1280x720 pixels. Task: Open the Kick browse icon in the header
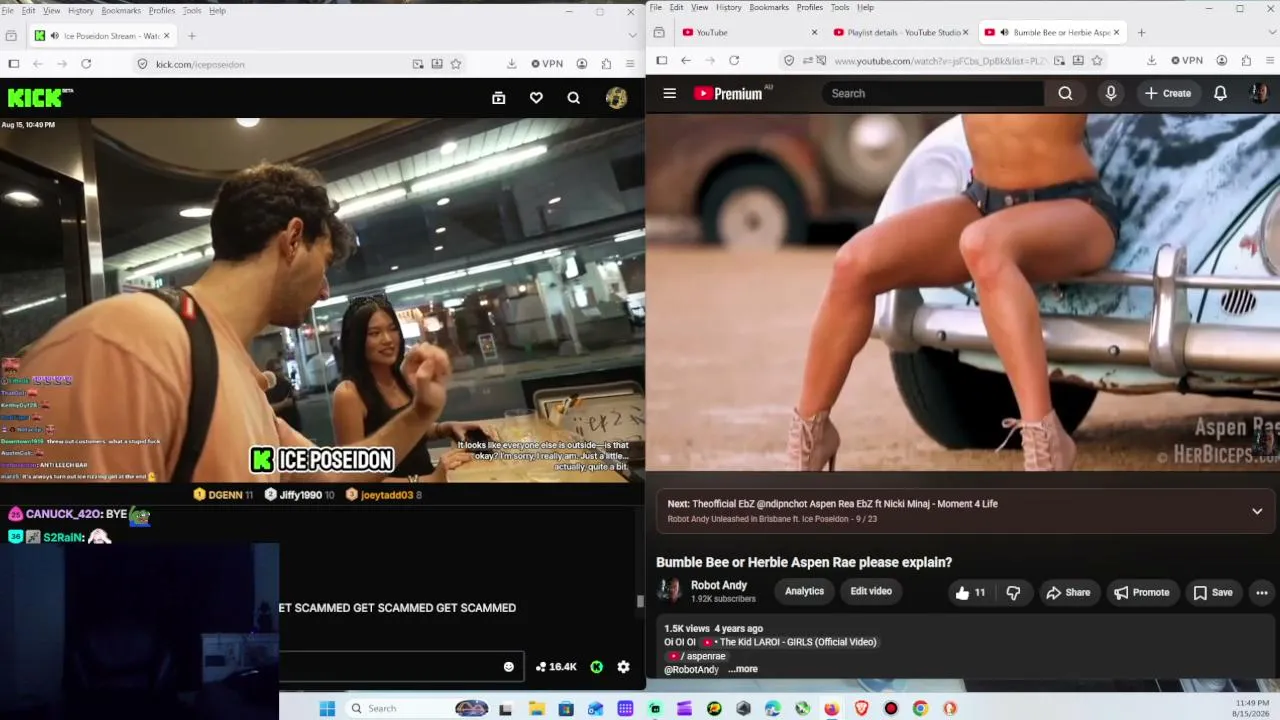click(x=498, y=97)
